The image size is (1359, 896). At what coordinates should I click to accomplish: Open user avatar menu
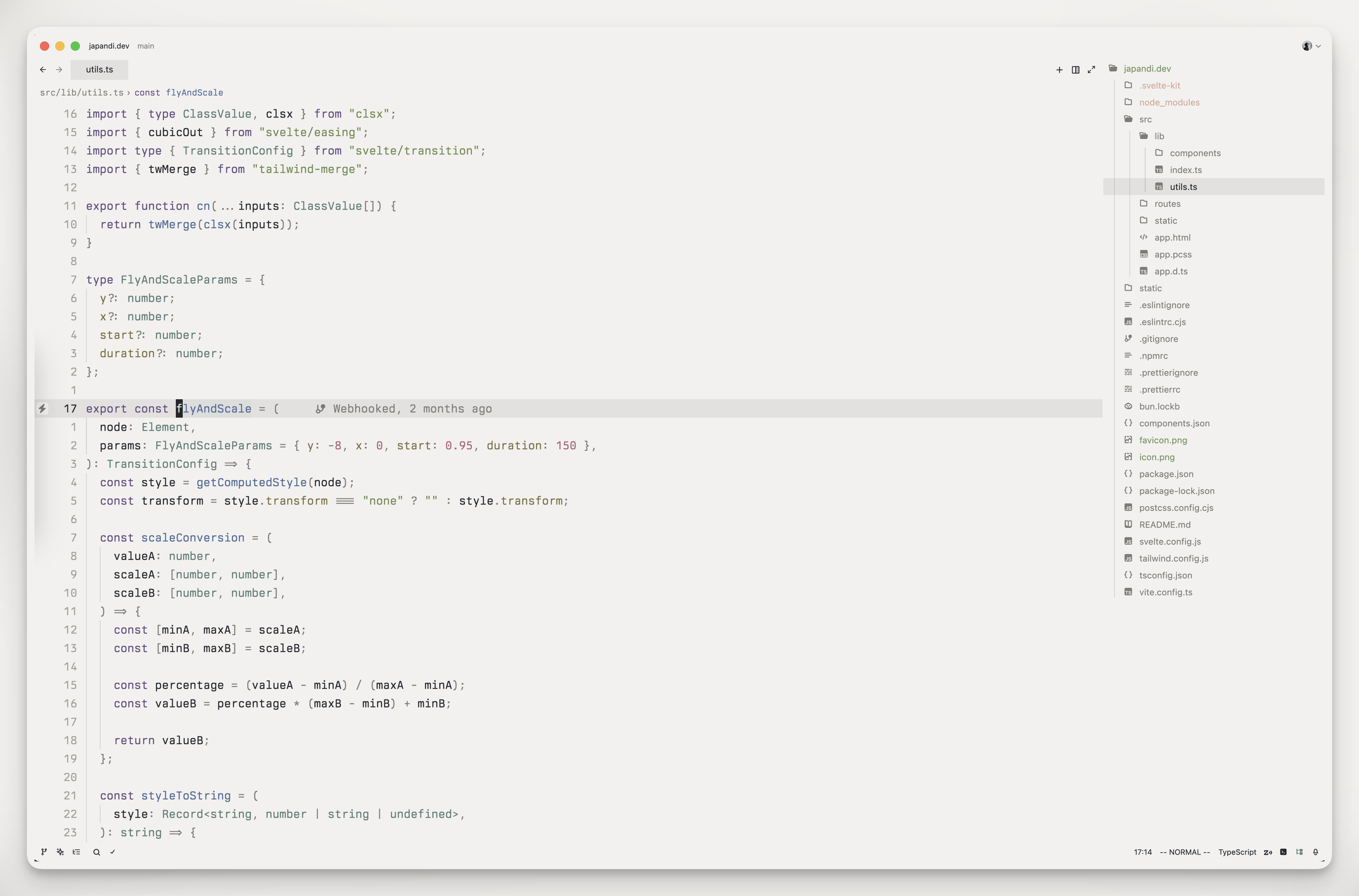(x=1311, y=46)
